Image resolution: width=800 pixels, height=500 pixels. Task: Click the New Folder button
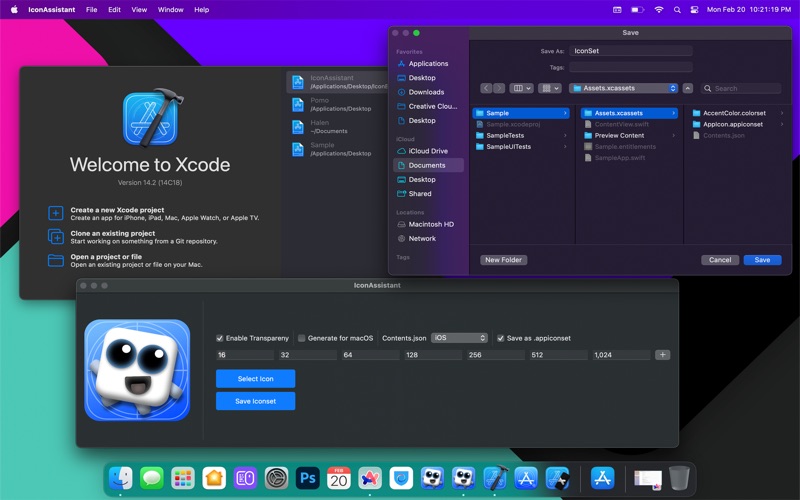(x=503, y=260)
